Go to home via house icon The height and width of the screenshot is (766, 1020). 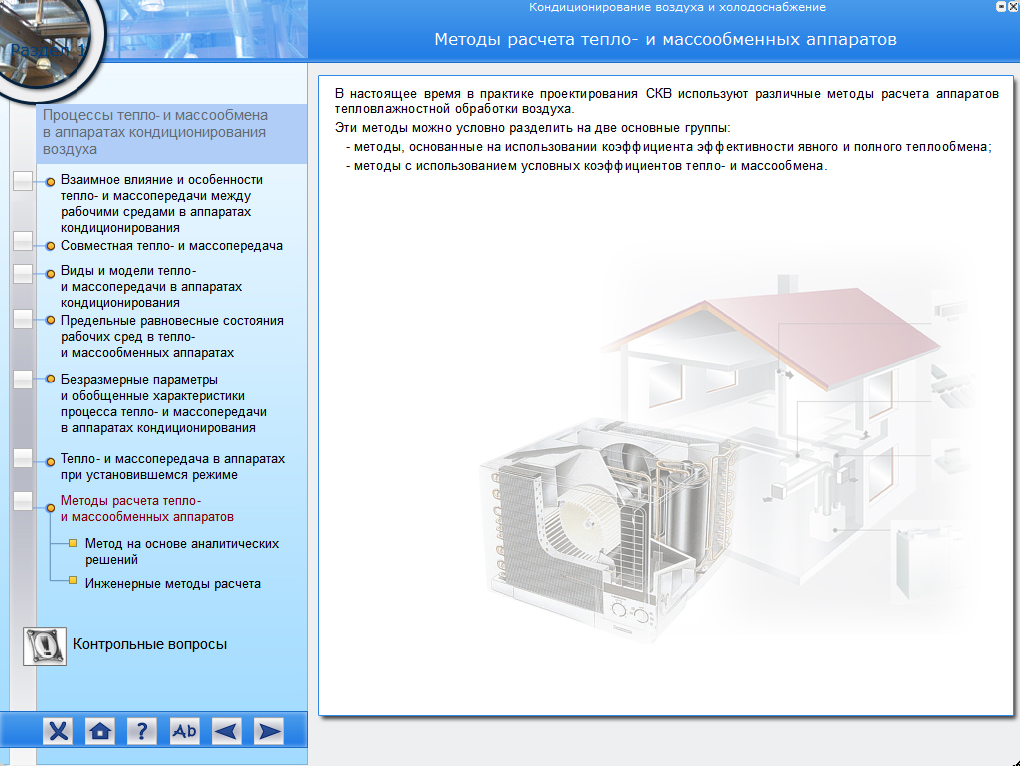(x=100, y=731)
